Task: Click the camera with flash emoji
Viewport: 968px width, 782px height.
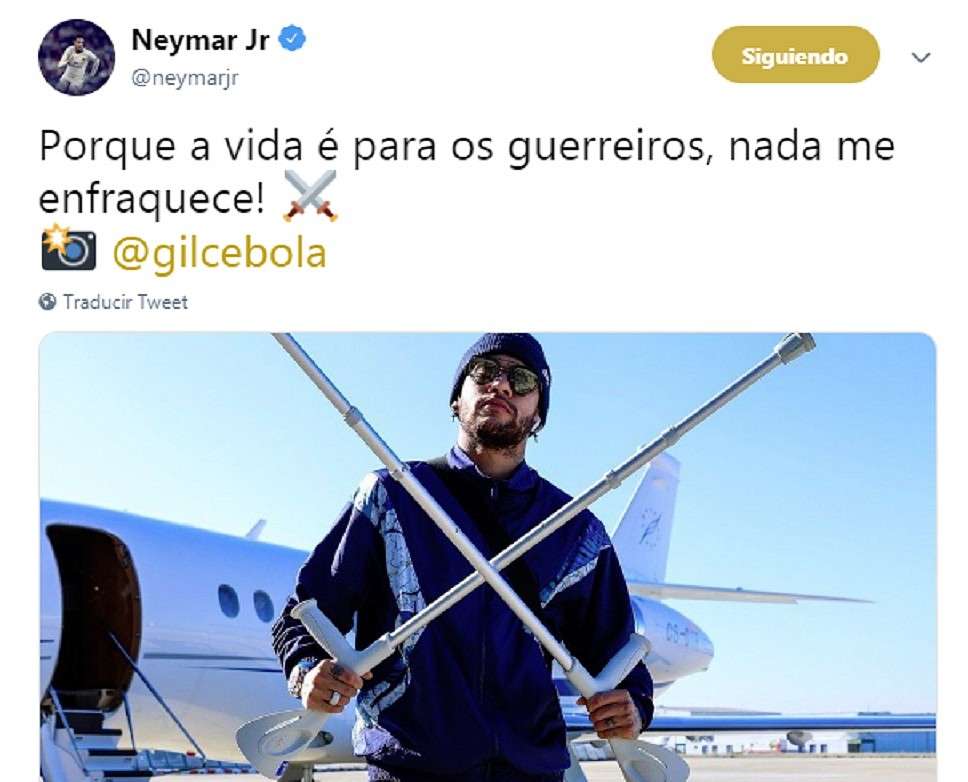Action: click(x=69, y=247)
